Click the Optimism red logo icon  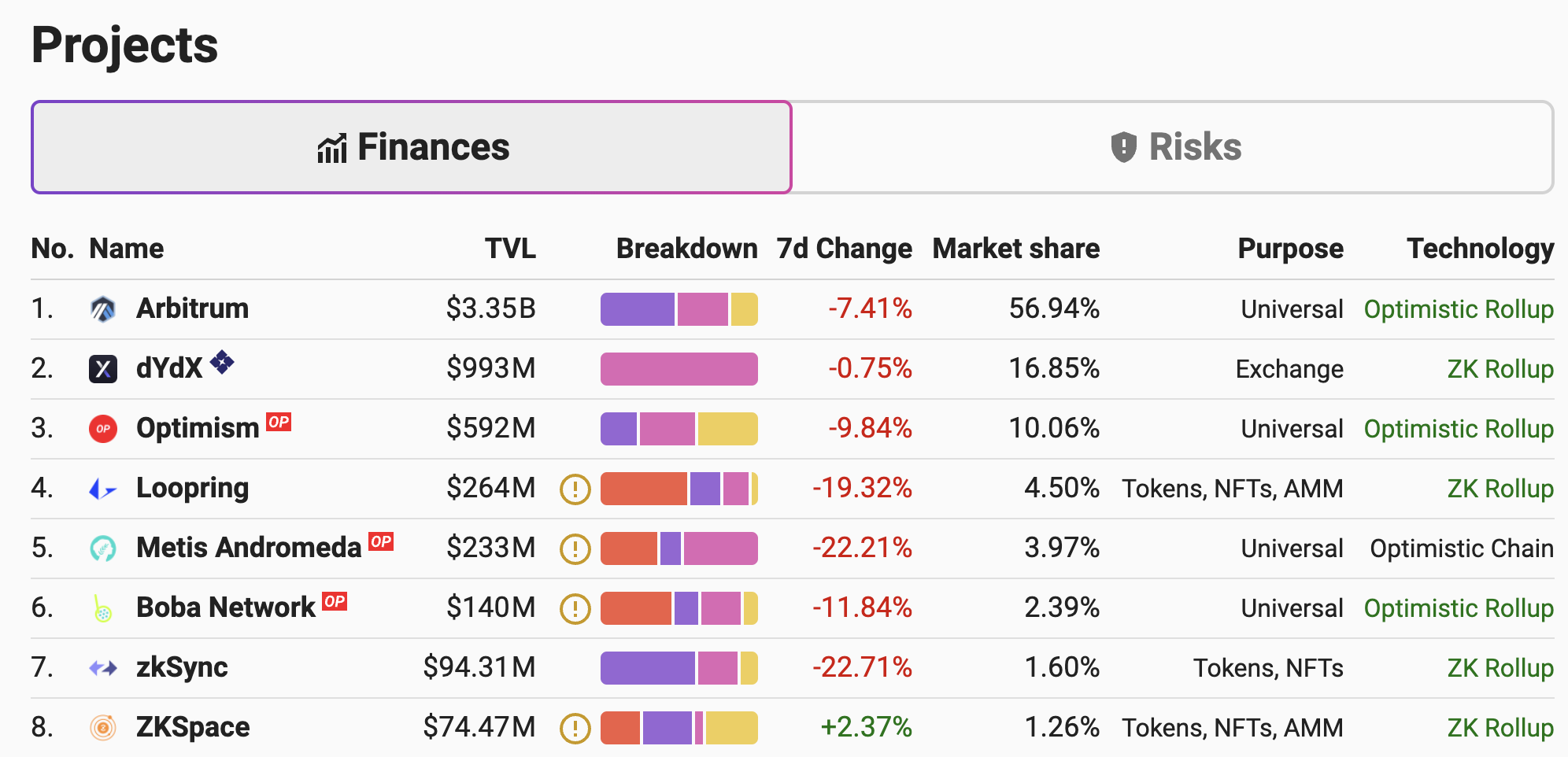[103, 429]
